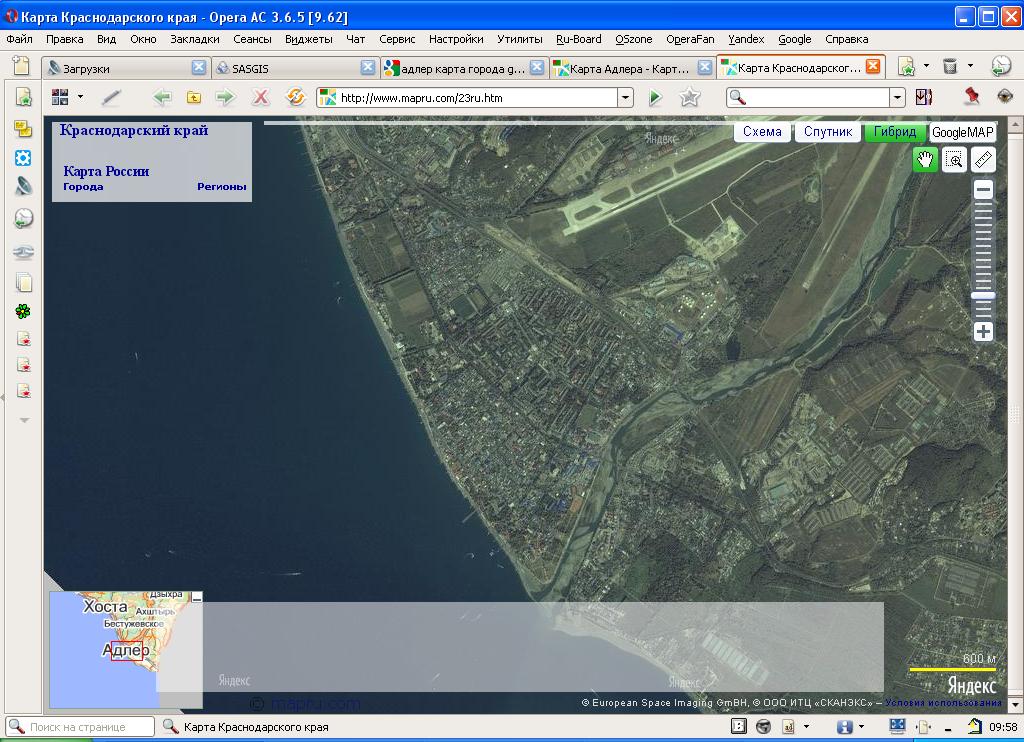Image resolution: width=1024 pixels, height=742 pixels.
Task: Reload the page with the refresh icon
Action: coord(295,97)
